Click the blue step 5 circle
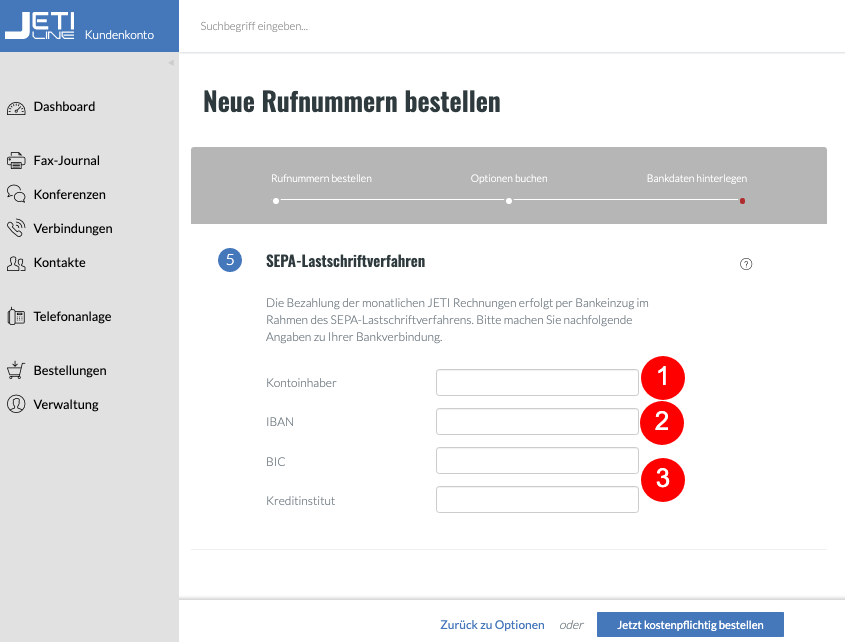Image resolution: width=845 pixels, height=642 pixels. 230,260
